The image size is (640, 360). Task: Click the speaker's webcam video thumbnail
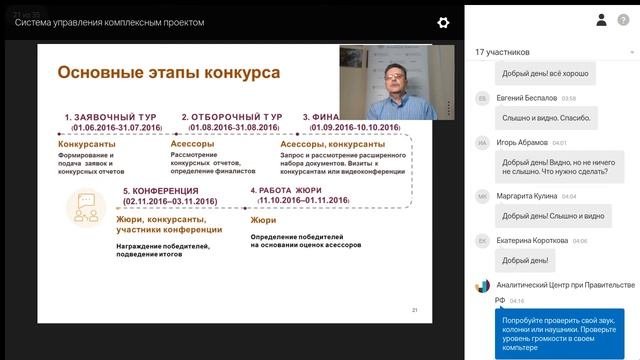pyautogui.click(x=397, y=82)
